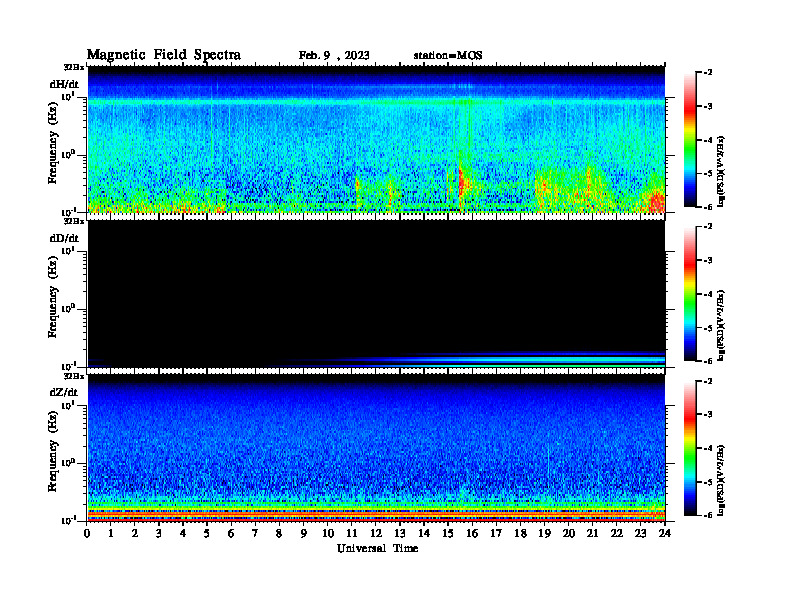Click hour 8 on the Universal Time axis
Image resolution: width=792 pixels, height=612 pixels.
(279, 534)
